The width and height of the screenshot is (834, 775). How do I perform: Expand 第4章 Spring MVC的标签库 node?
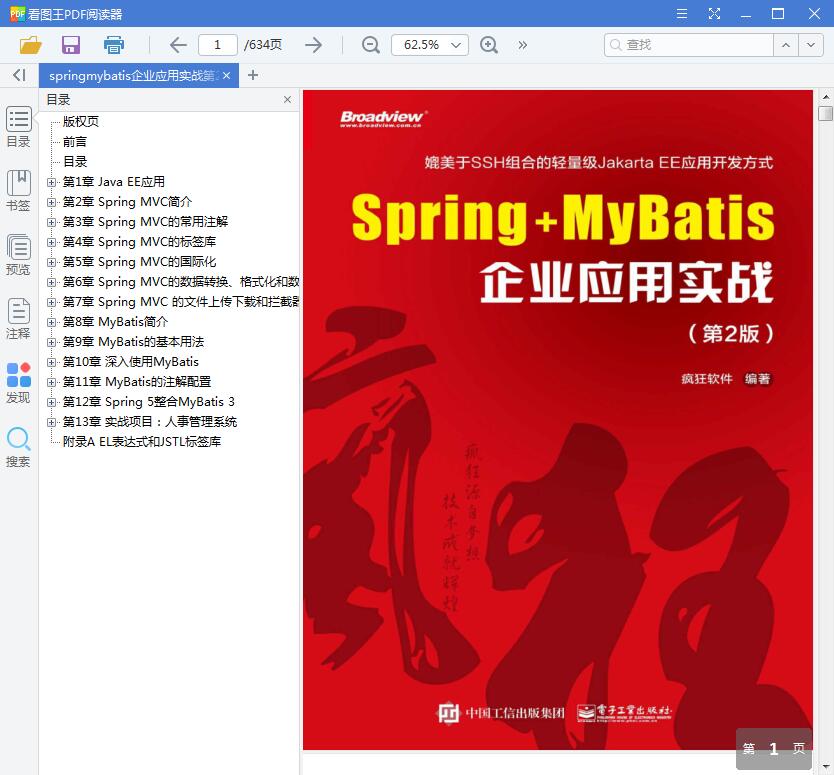[x=51, y=243]
